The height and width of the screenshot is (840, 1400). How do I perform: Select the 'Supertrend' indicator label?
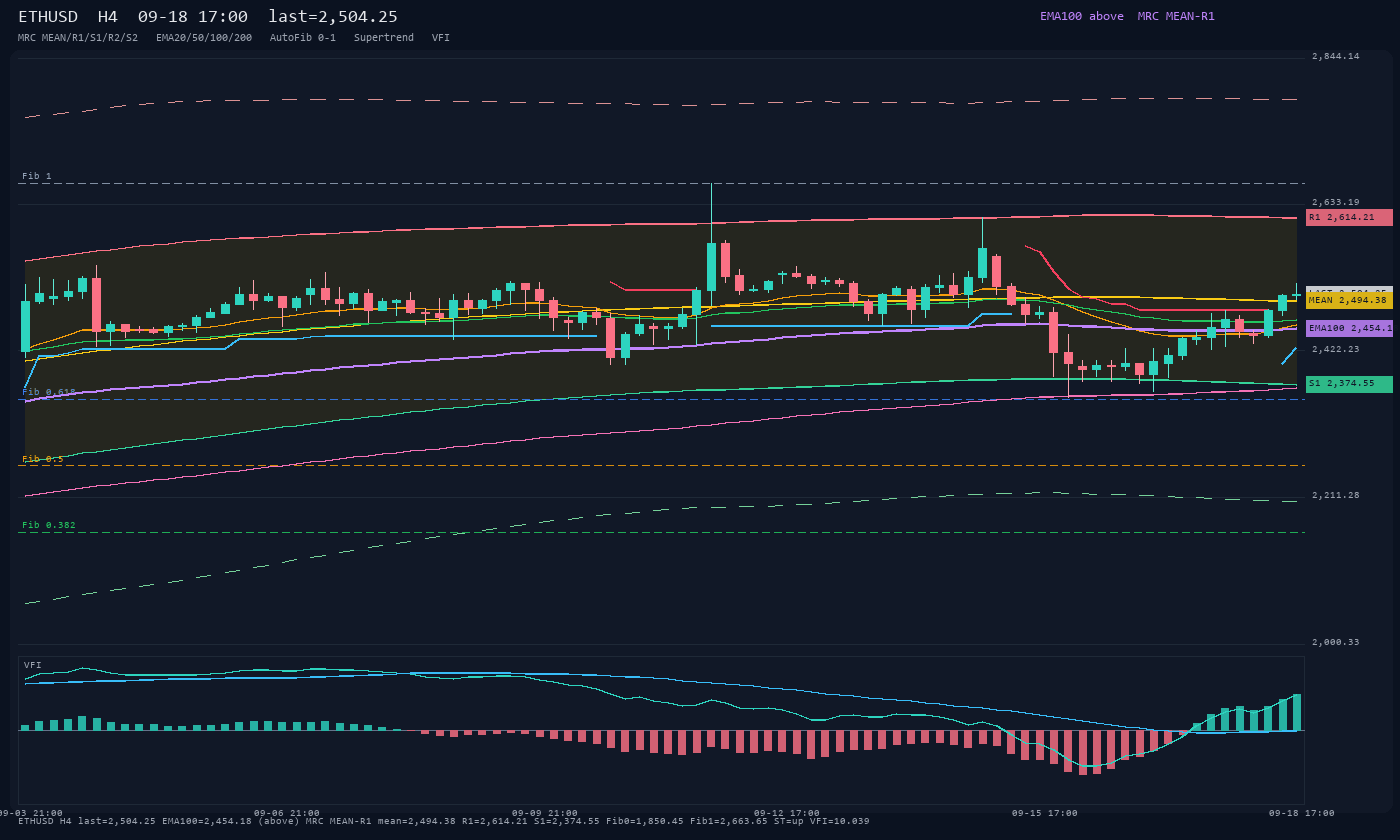pos(384,38)
